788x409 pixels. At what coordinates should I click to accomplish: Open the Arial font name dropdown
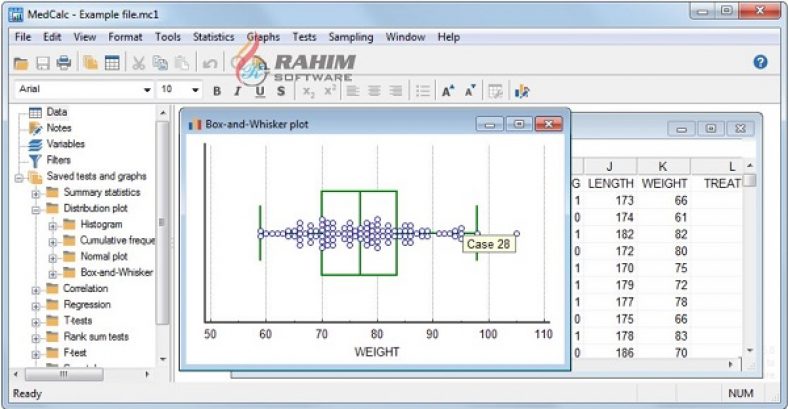[x=147, y=90]
